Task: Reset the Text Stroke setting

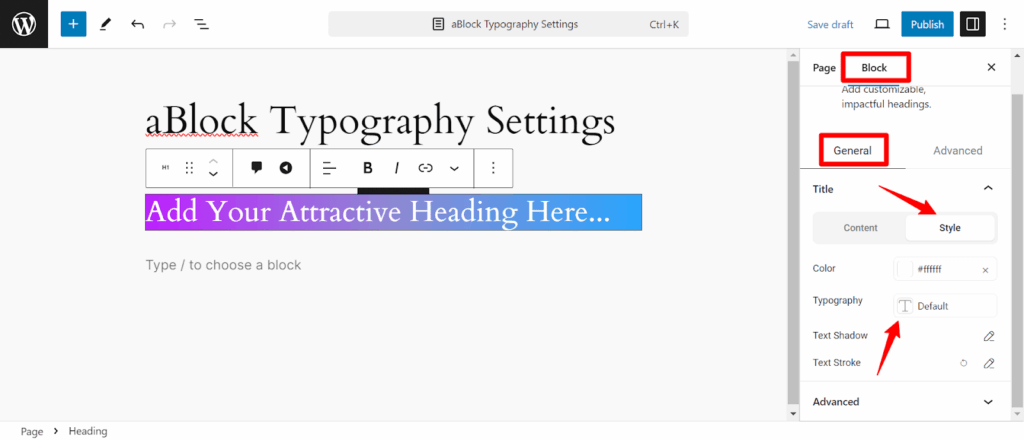Action: pyautogui.click(x=963, y=363)
